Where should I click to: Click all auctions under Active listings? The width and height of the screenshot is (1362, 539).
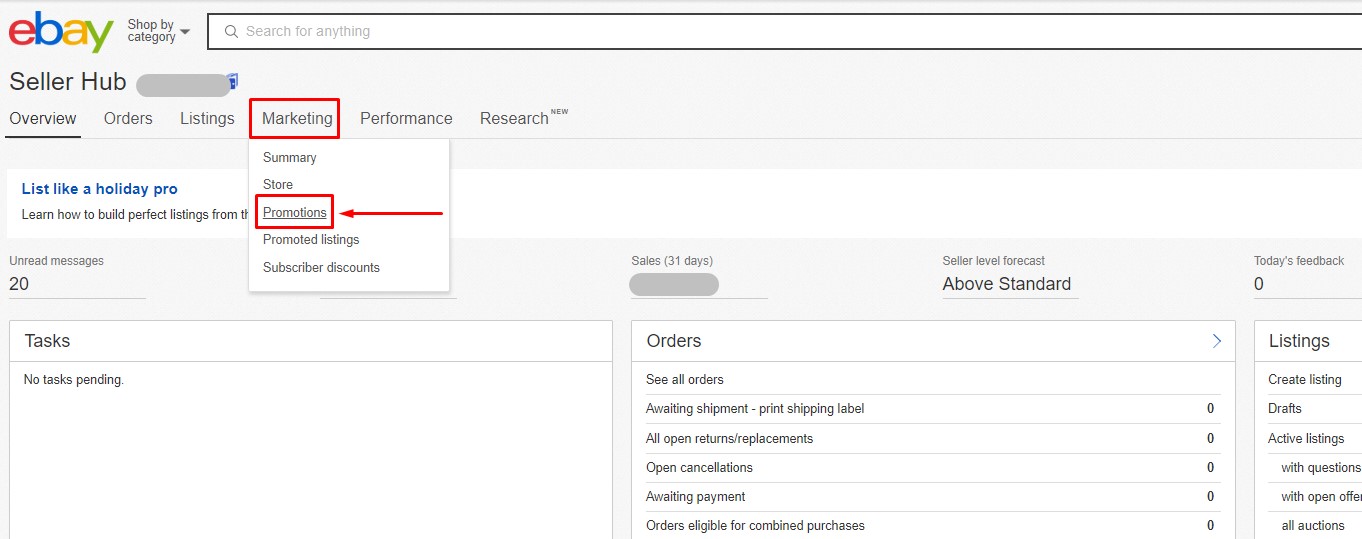pos(1315,525)
